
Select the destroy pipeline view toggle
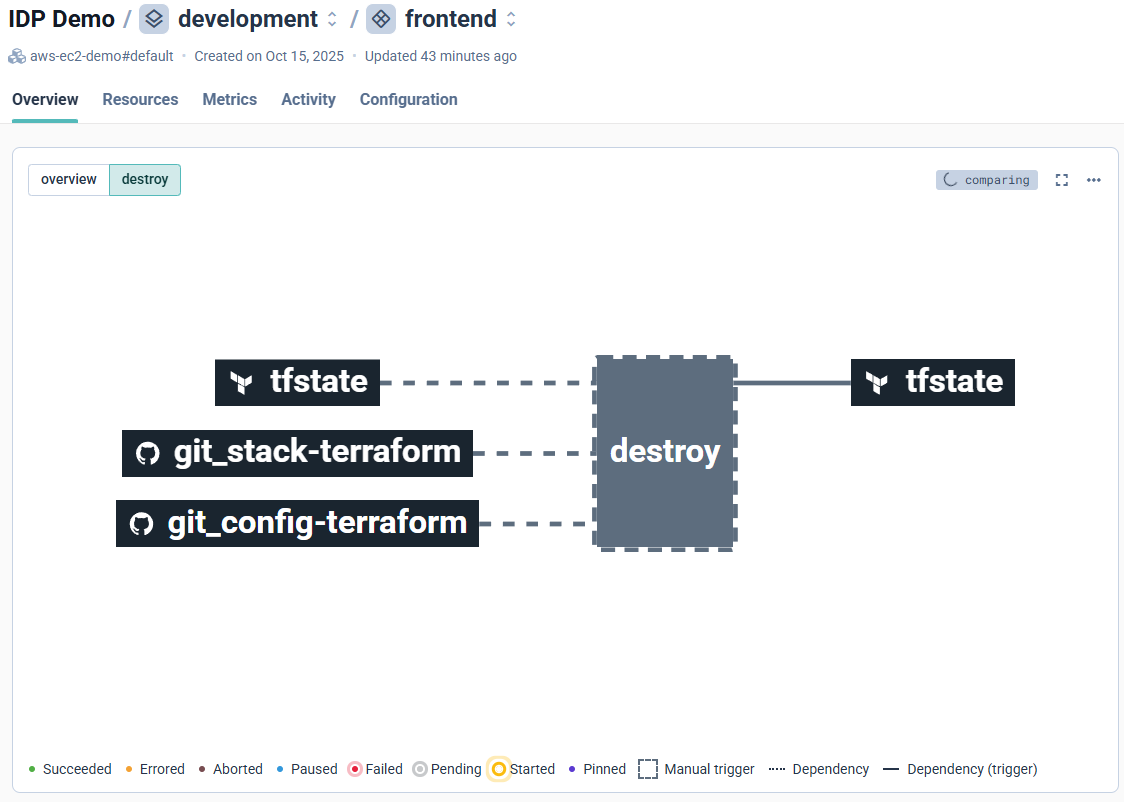[x=145, y=180]
